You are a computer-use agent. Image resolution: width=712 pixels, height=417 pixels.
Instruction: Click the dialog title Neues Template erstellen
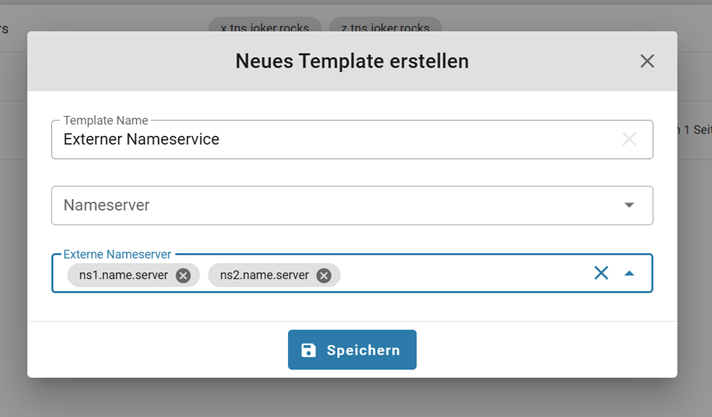(x=352, y=61)
